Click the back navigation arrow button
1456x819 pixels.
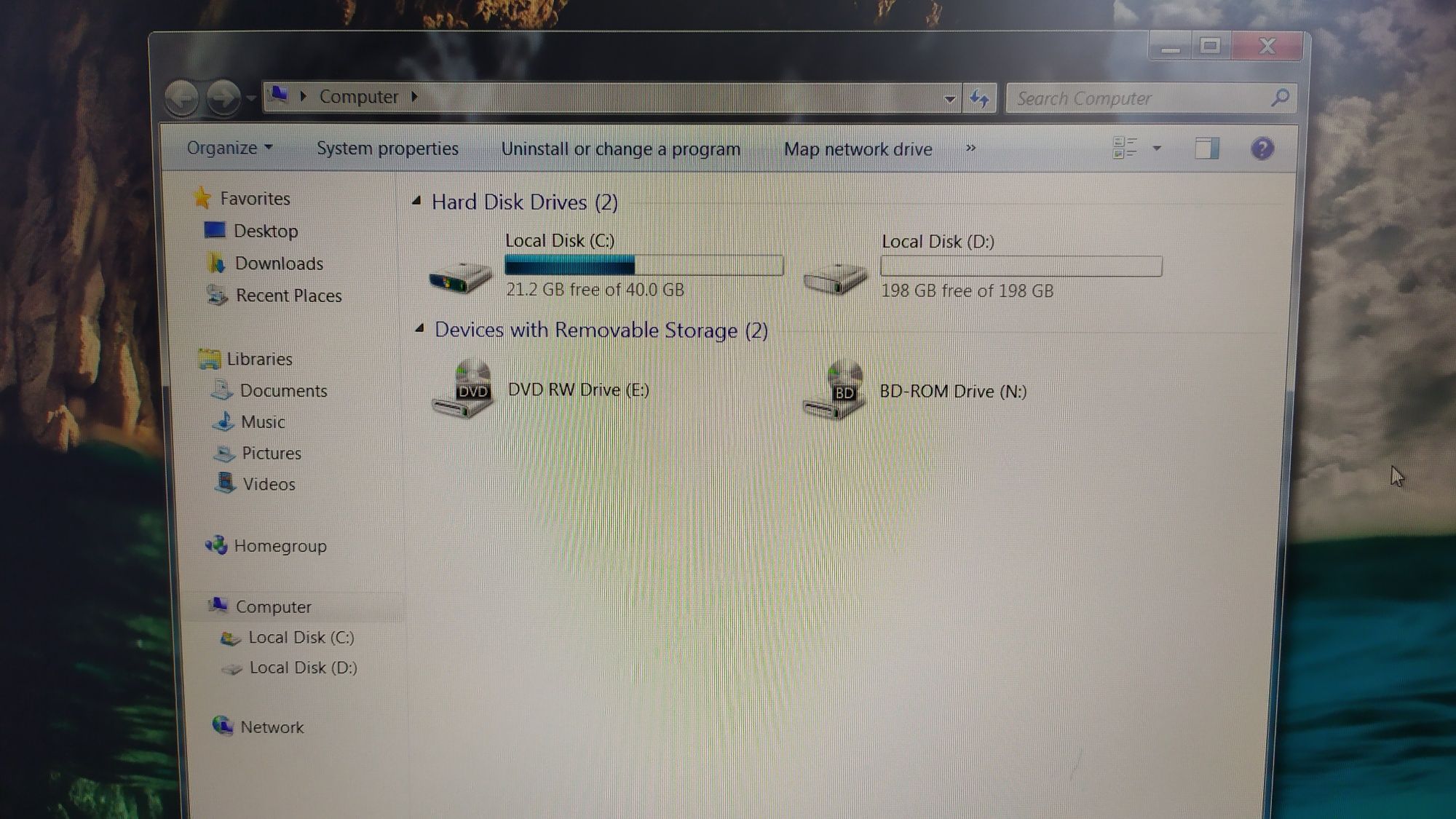tap(185, 96)
